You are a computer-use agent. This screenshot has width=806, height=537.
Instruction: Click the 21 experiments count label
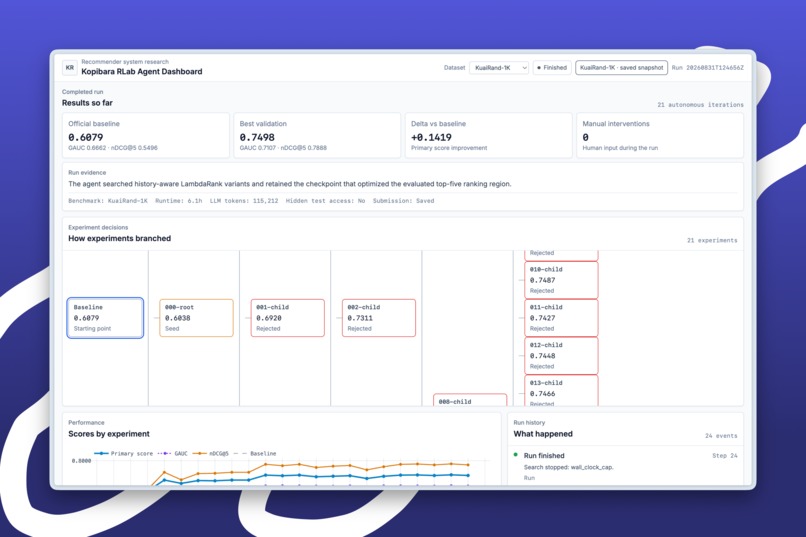(712, 240)
